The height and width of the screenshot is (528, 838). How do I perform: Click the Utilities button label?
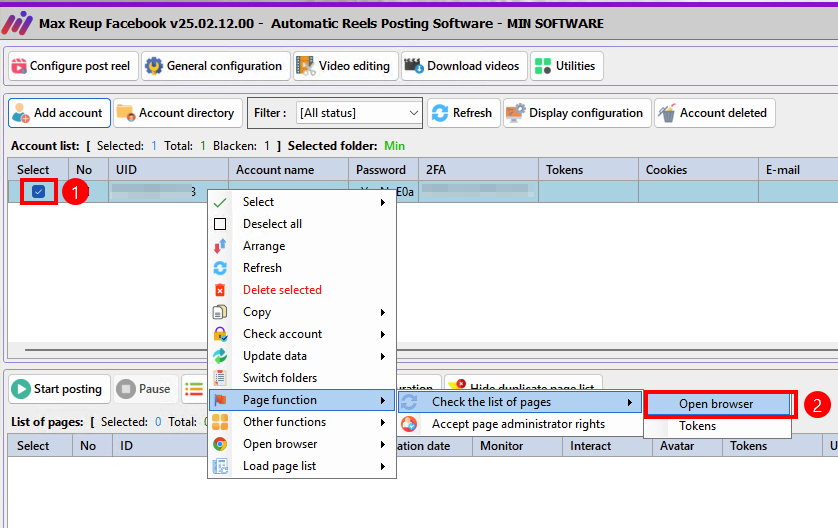click(576, 66)
